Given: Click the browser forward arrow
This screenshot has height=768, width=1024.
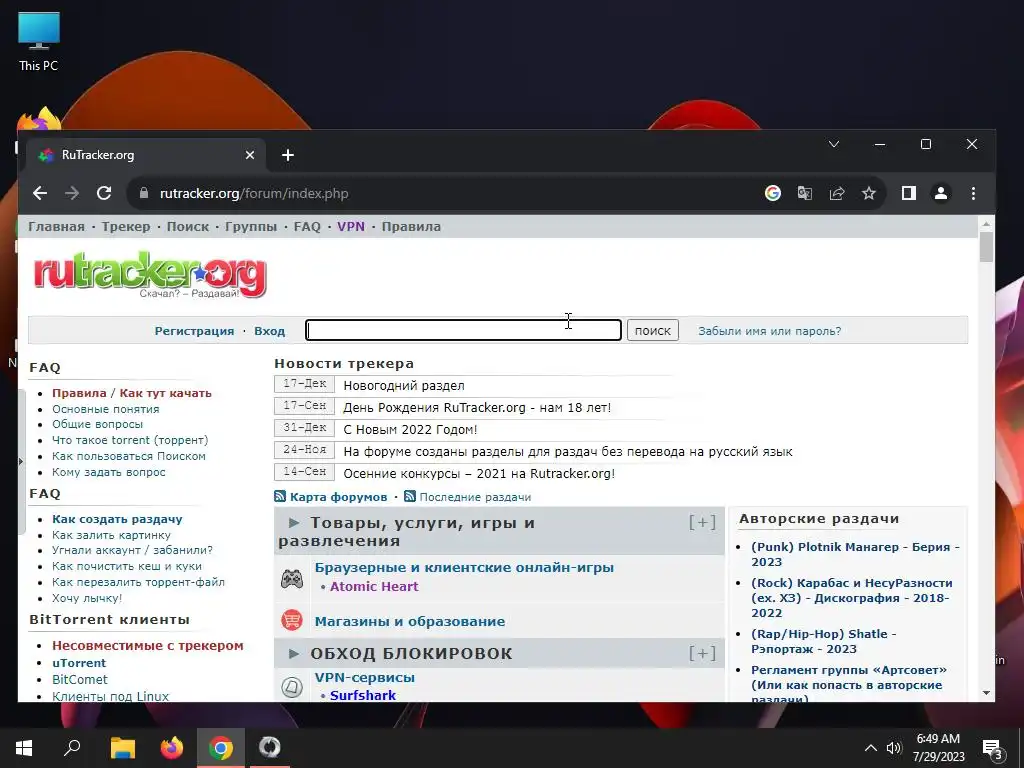Looking at the screenshot, I should (x=72, y=193).
